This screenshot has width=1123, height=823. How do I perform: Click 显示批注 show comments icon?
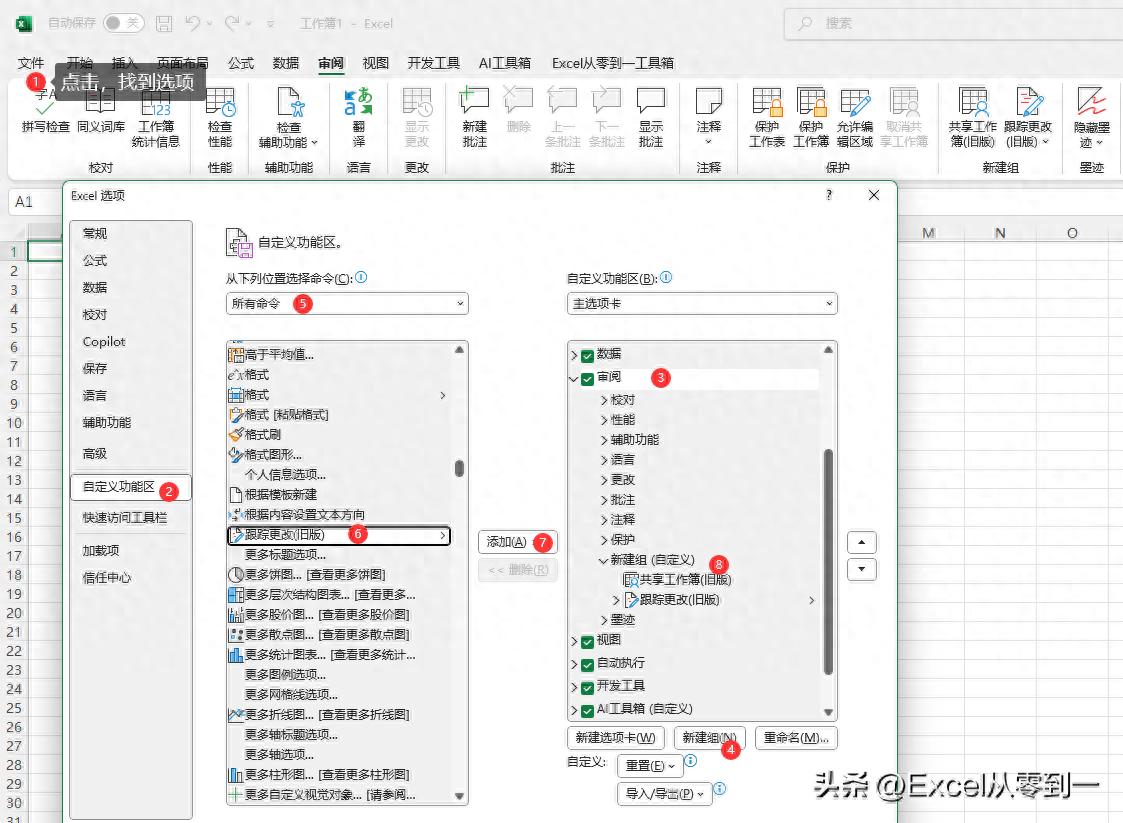[651, 100]
